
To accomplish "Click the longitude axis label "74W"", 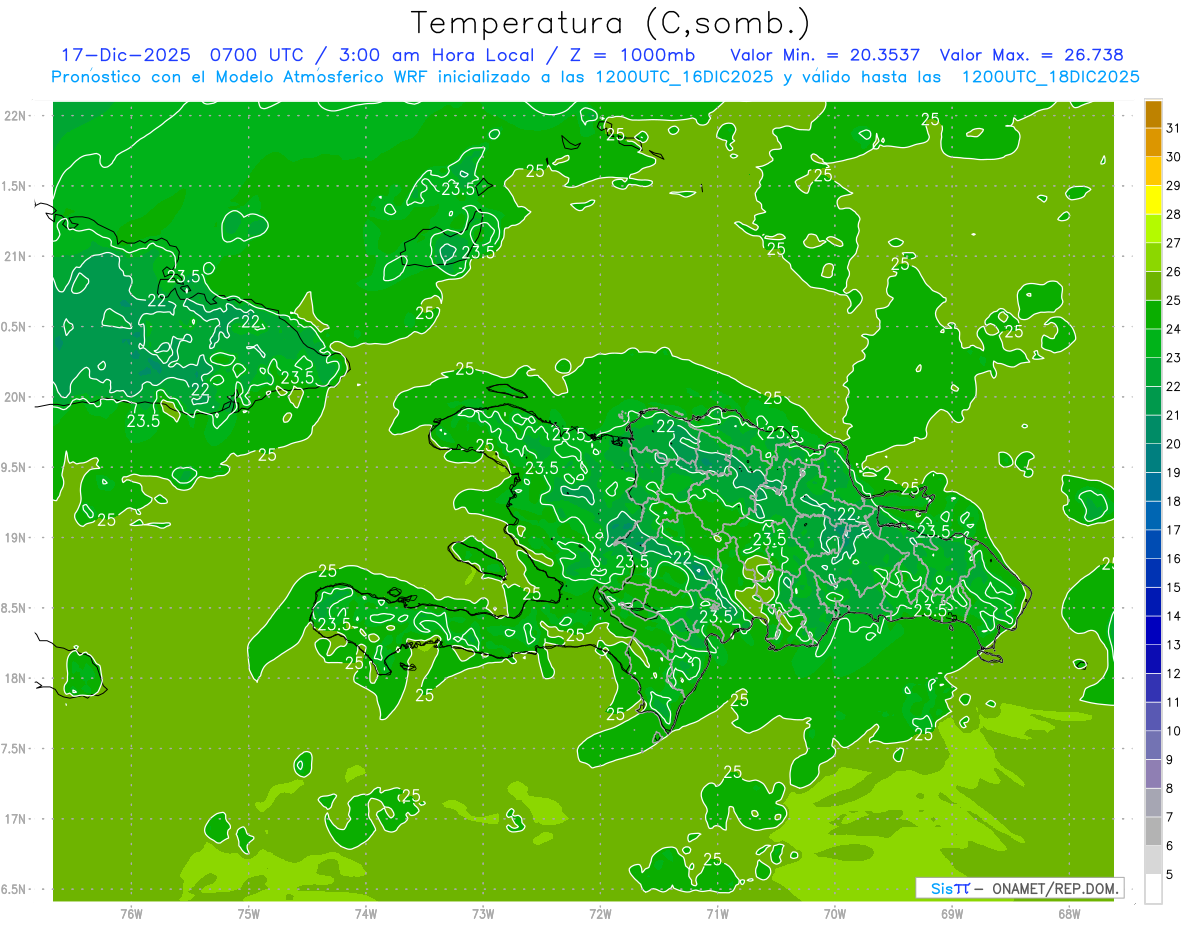I will [x=366, y=913].
